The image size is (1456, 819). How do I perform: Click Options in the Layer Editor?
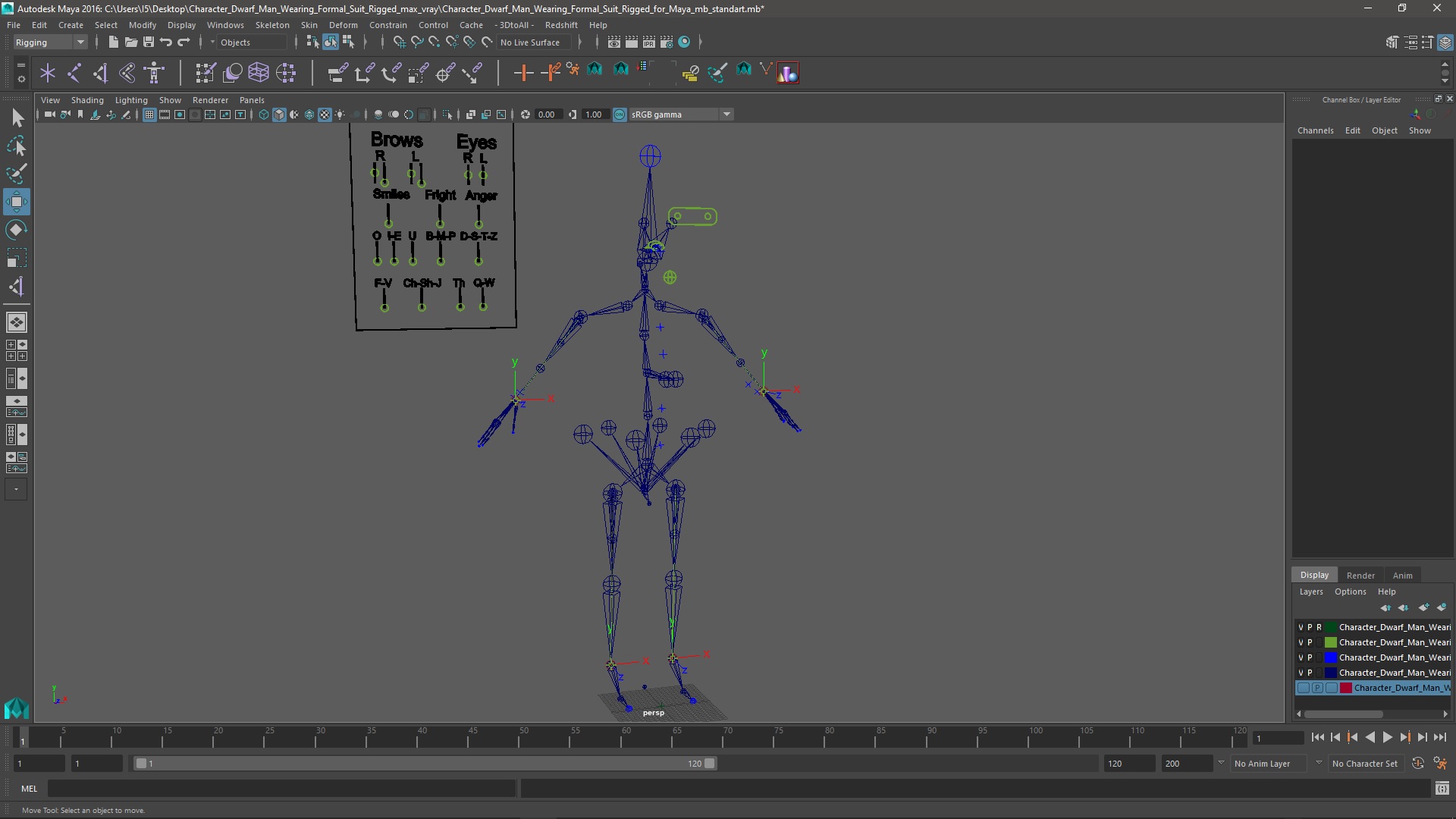tap(1350, 591)
